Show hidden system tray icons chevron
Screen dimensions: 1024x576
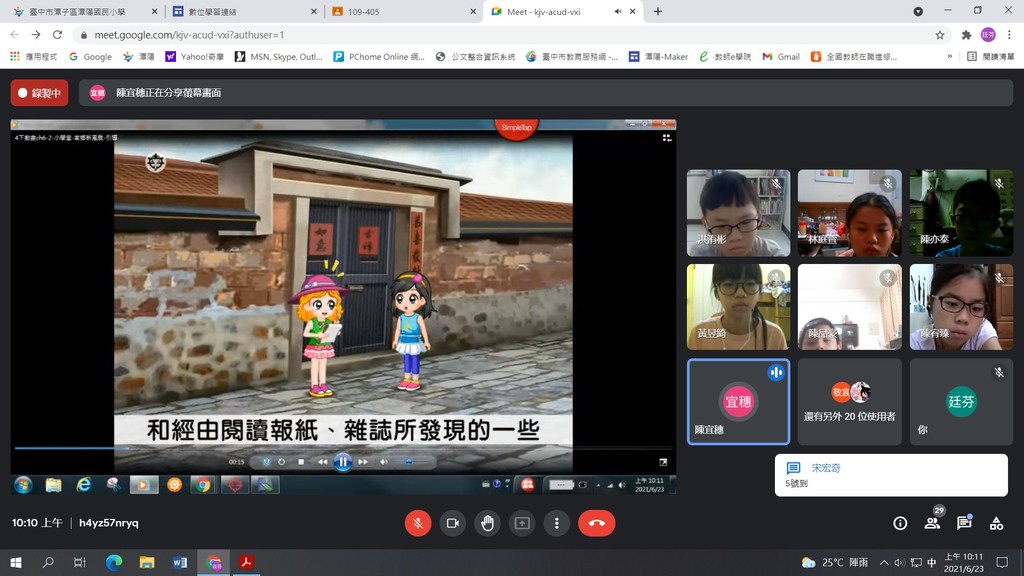(884, 562)
